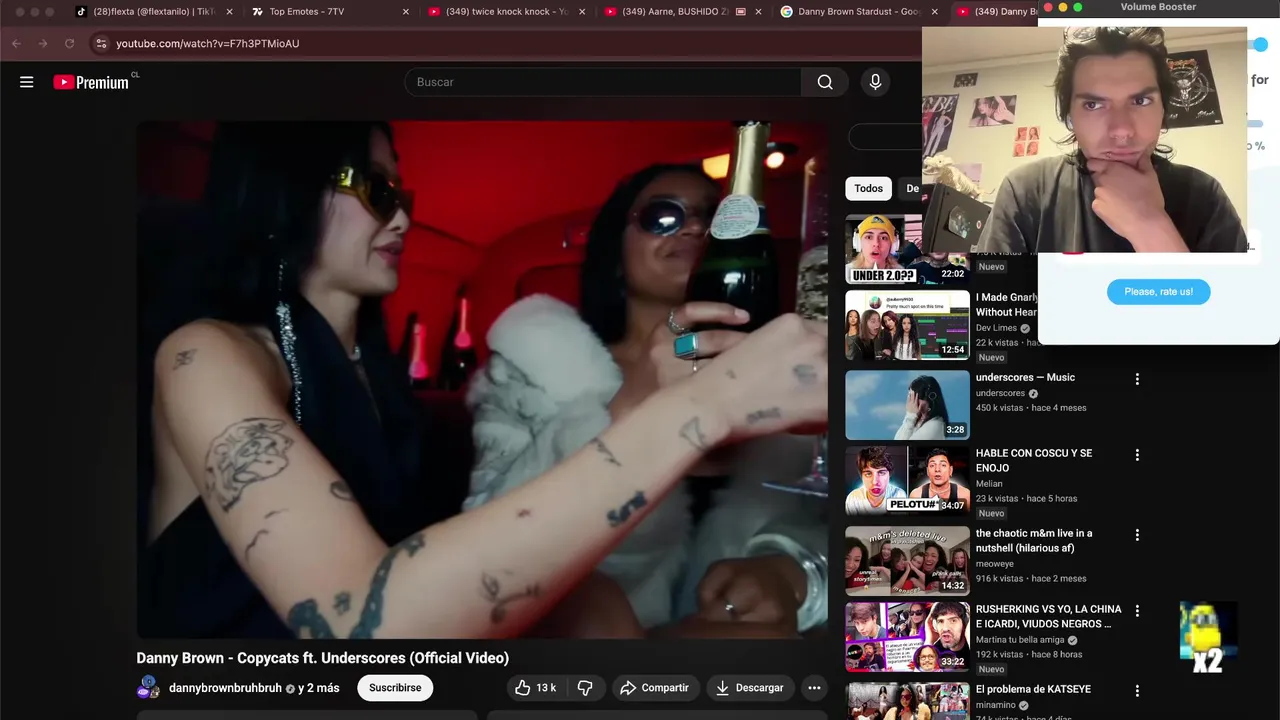Open the chaotic m&m live title
The width and height of the screenshot is (1280, 720).
(x=1034, y=541)
